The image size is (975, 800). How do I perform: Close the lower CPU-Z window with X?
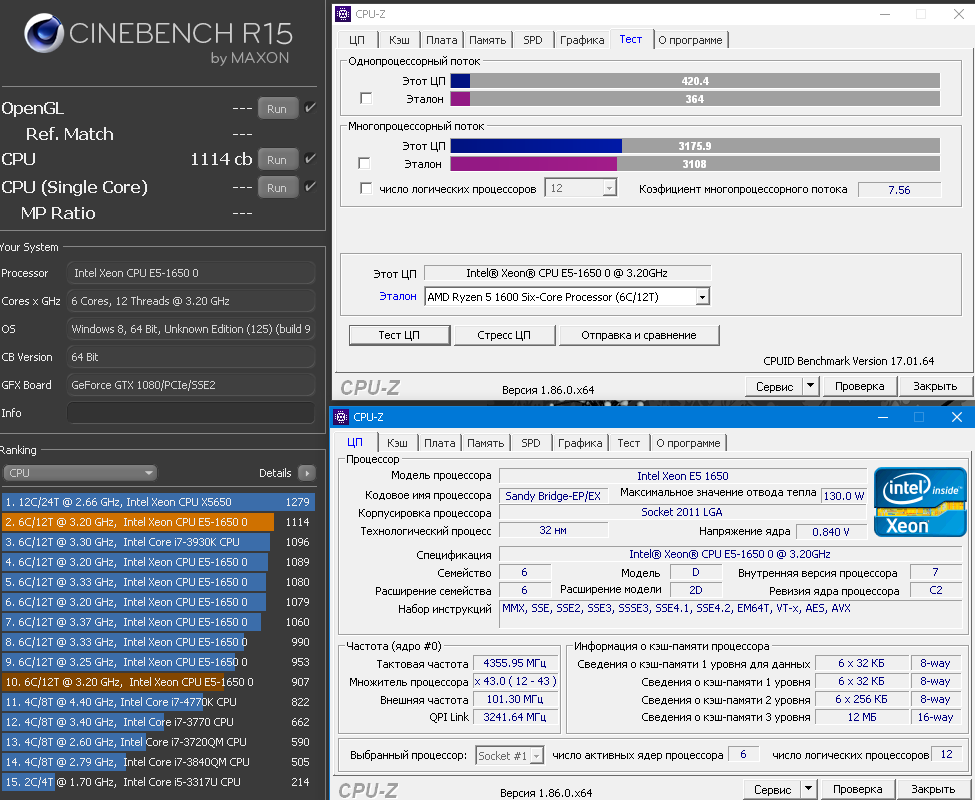pyautogui.click(x=956, y=417)
